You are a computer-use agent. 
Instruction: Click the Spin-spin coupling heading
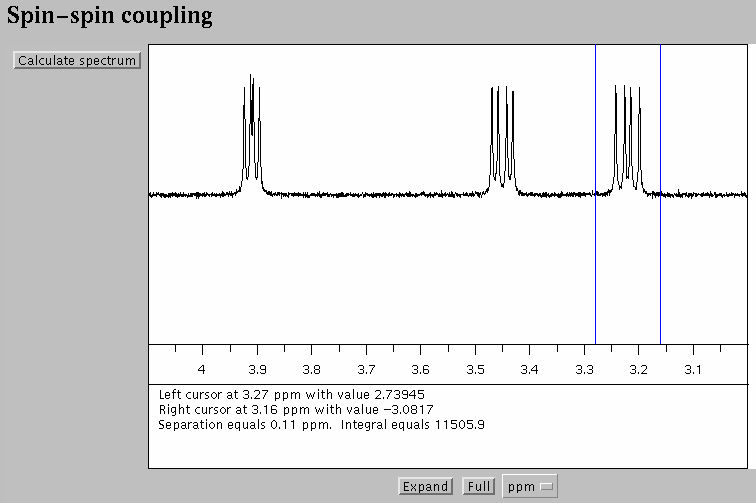[x=110, y=17]
